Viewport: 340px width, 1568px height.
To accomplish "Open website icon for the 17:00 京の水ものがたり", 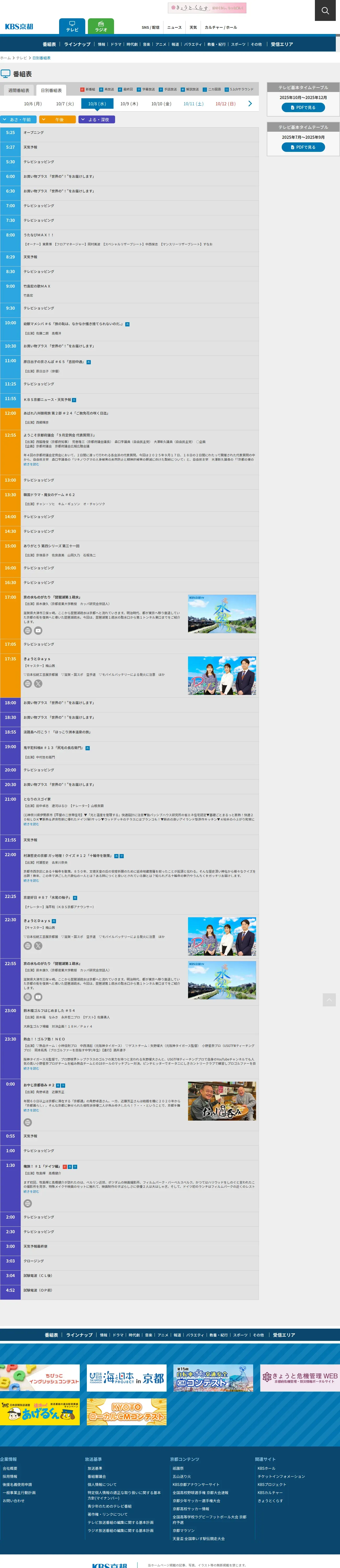I will 27,631.
